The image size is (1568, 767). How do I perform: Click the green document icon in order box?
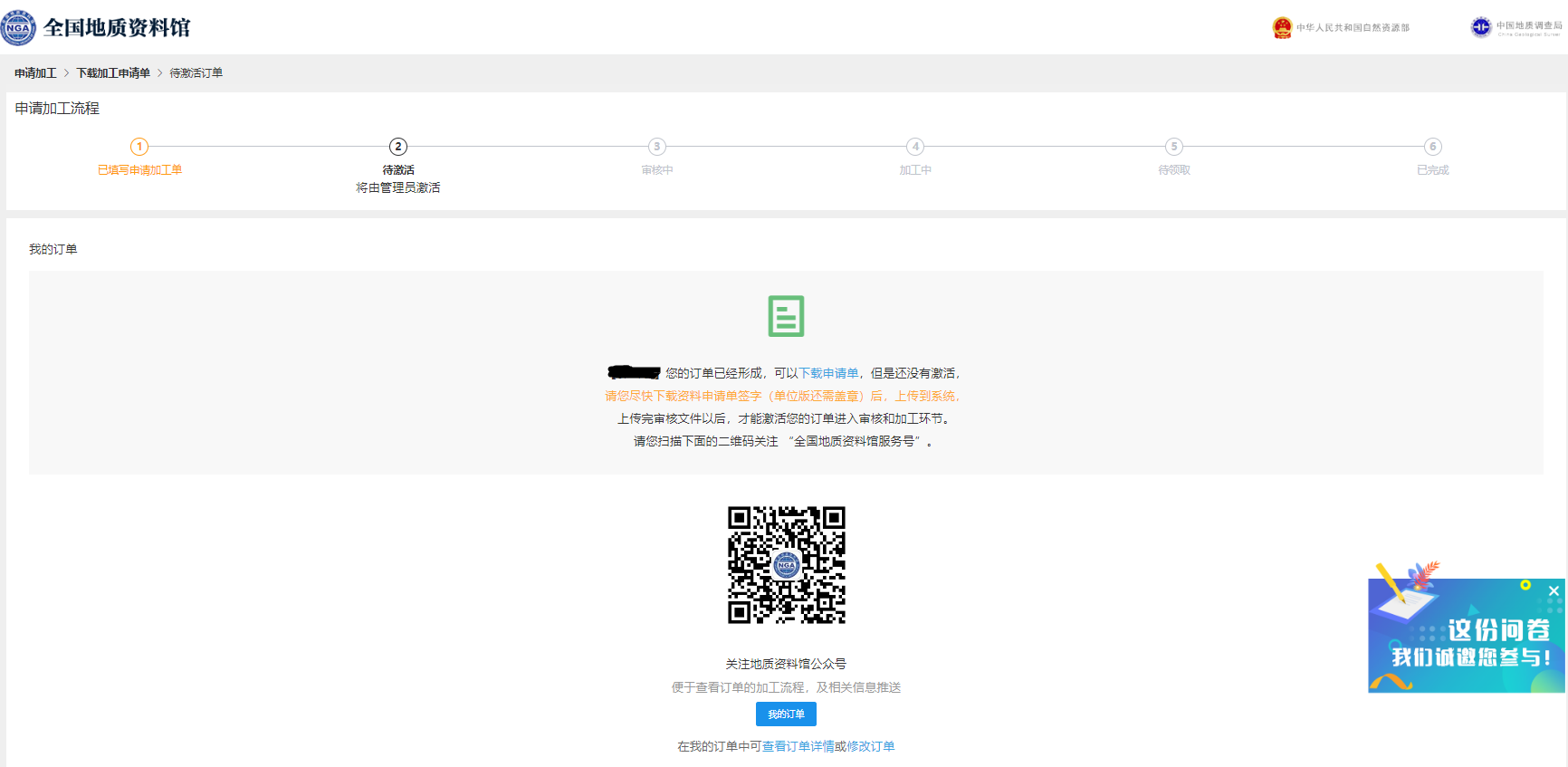786,316
